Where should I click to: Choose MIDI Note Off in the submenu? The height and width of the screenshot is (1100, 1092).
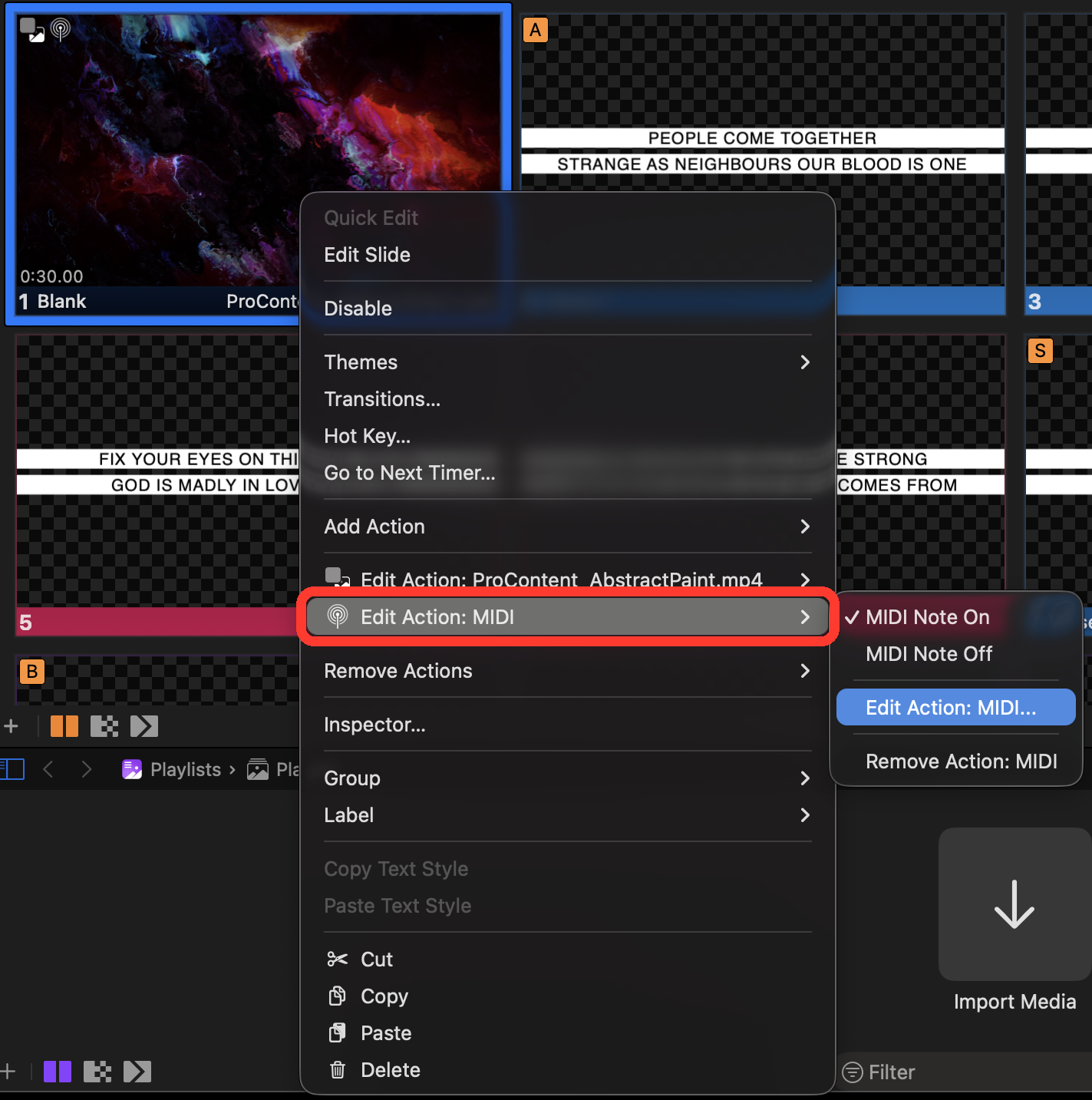[956, 654]
